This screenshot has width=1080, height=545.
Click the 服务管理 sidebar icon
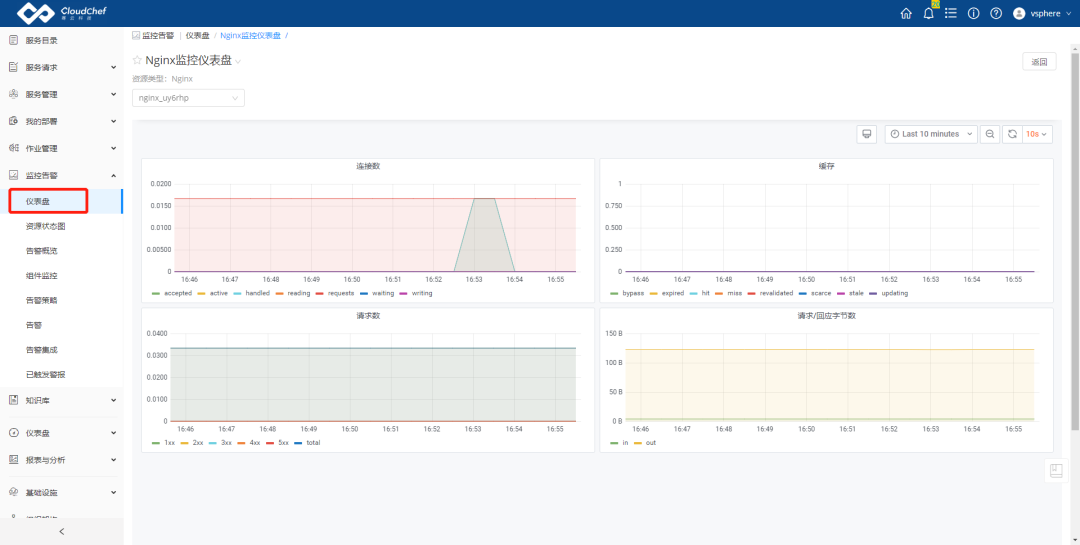coord(12,94)
